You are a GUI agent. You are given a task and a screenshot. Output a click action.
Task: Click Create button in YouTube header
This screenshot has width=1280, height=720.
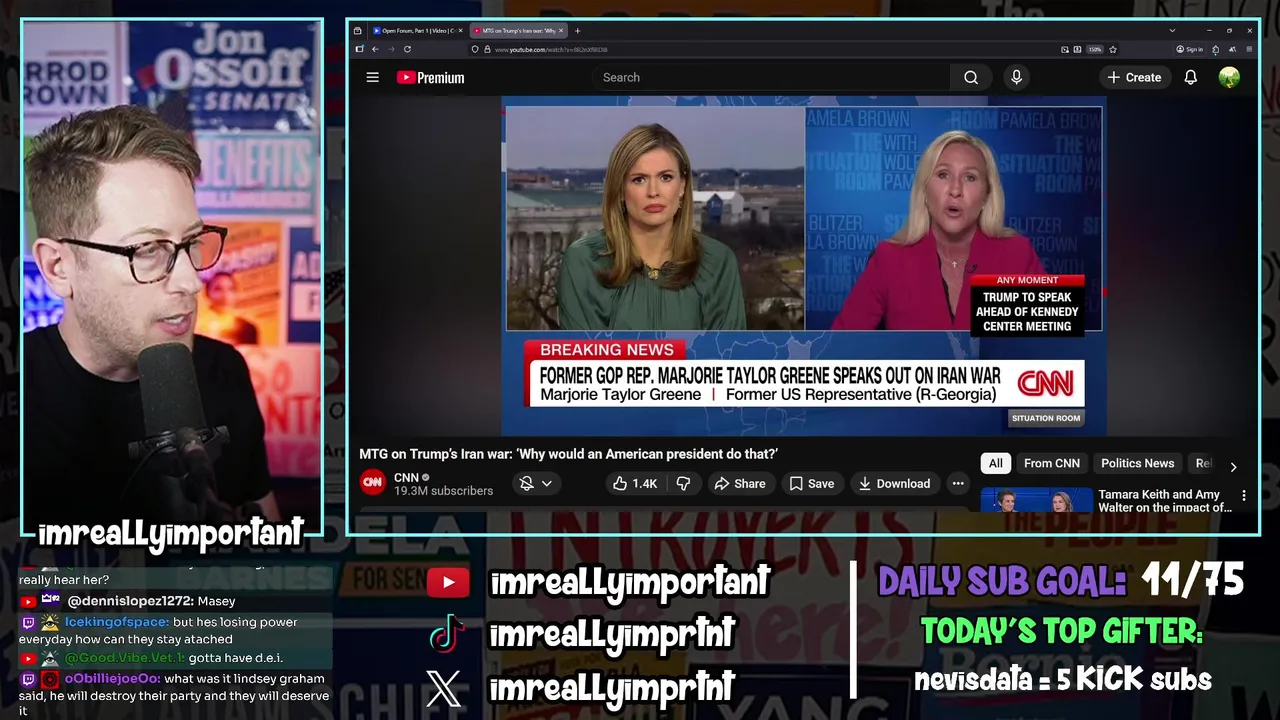[x=1134, y=77]
